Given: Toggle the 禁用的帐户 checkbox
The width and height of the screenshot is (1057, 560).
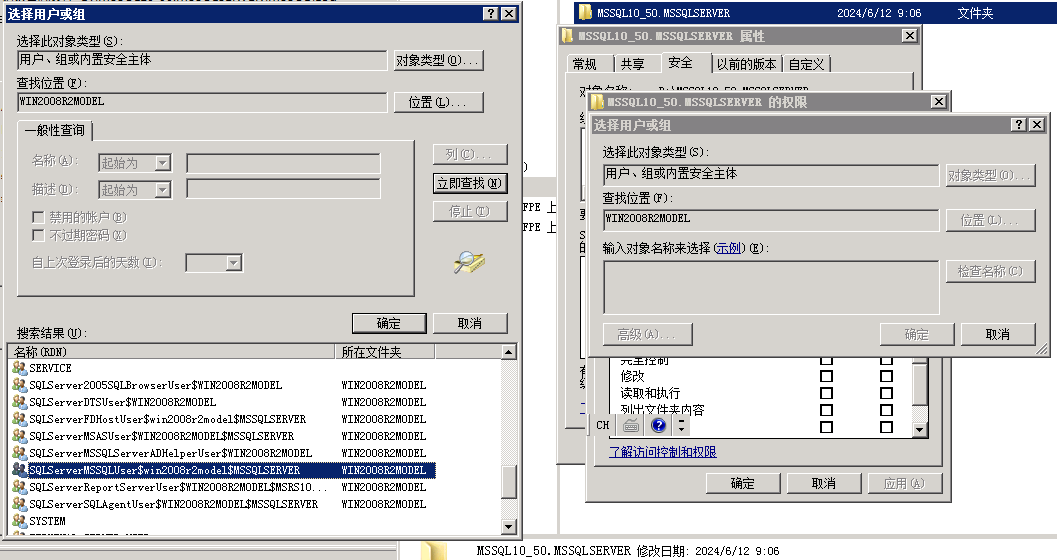Looking at the screenshot, I should pos(38,217).
